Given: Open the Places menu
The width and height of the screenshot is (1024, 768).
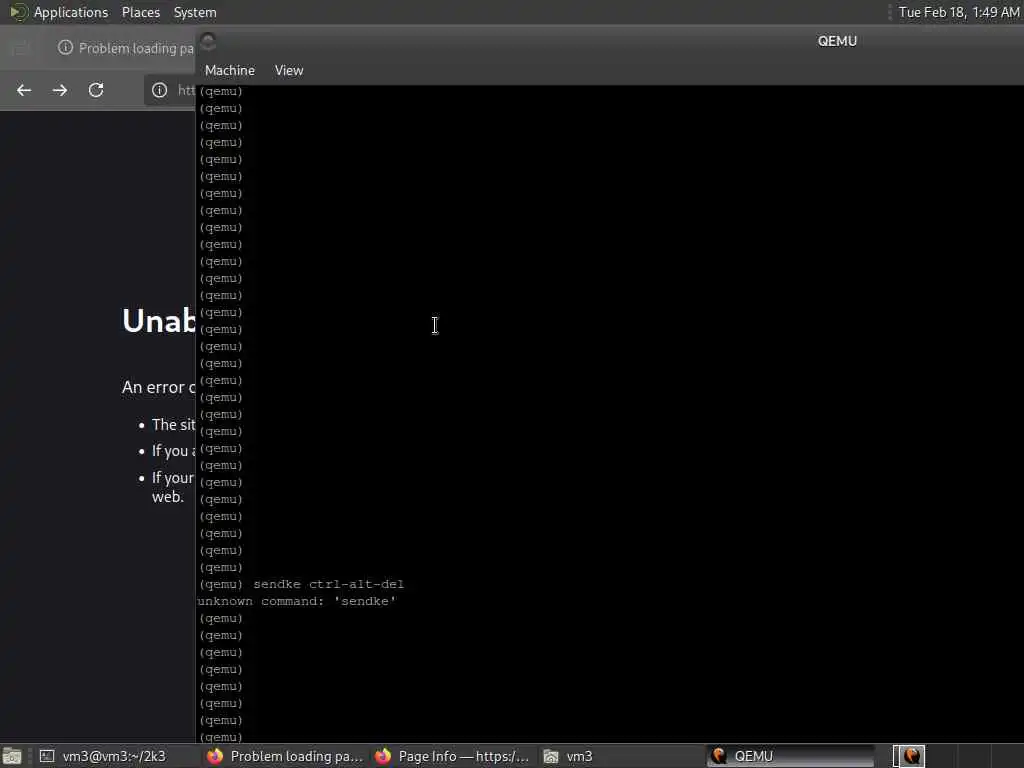Looking at the screenshot, I should [x=140, y=12].
